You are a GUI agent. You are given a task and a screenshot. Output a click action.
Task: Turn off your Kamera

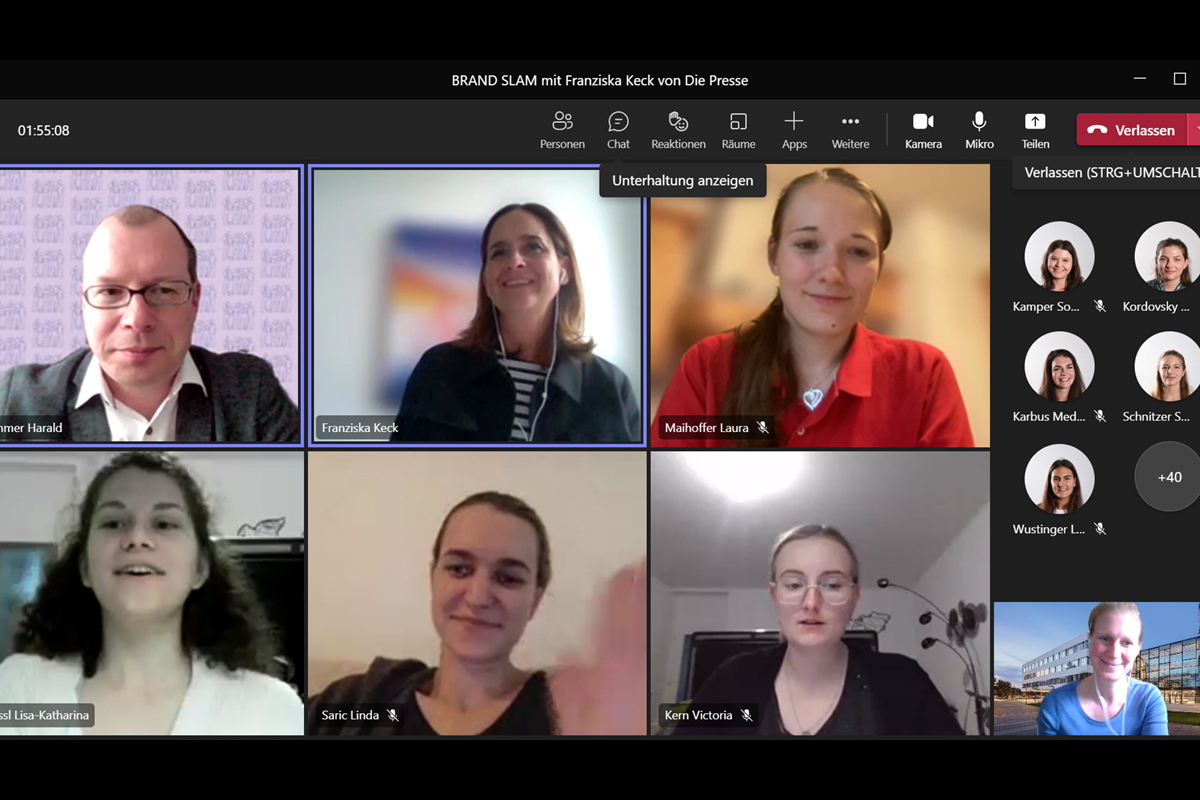coord(923,129)
